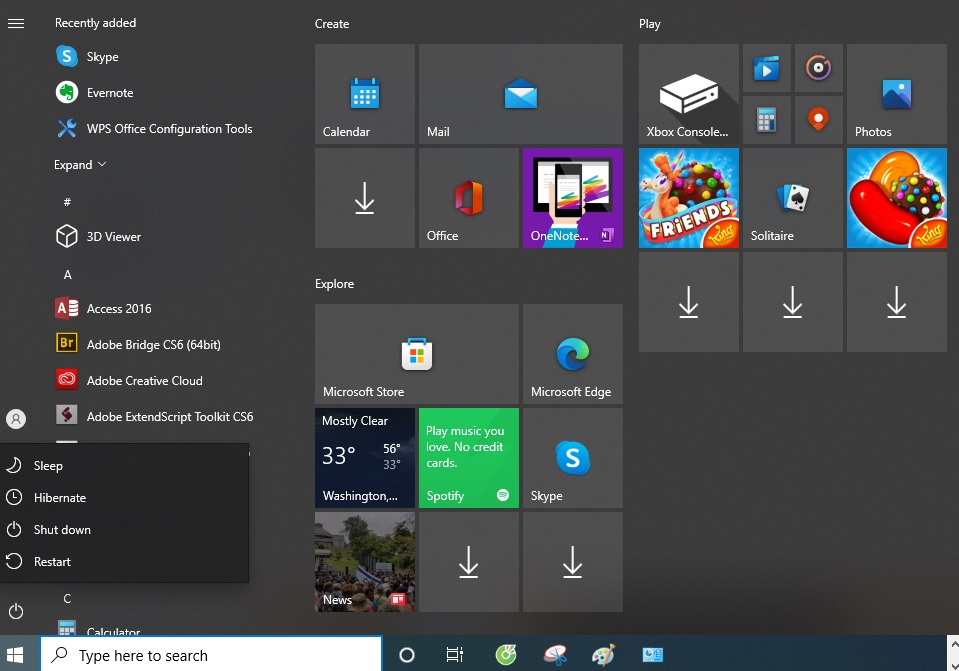Click the Windows Start button
Image resolution: width=959 pixels, height=671 pixels.
point(15,655)
